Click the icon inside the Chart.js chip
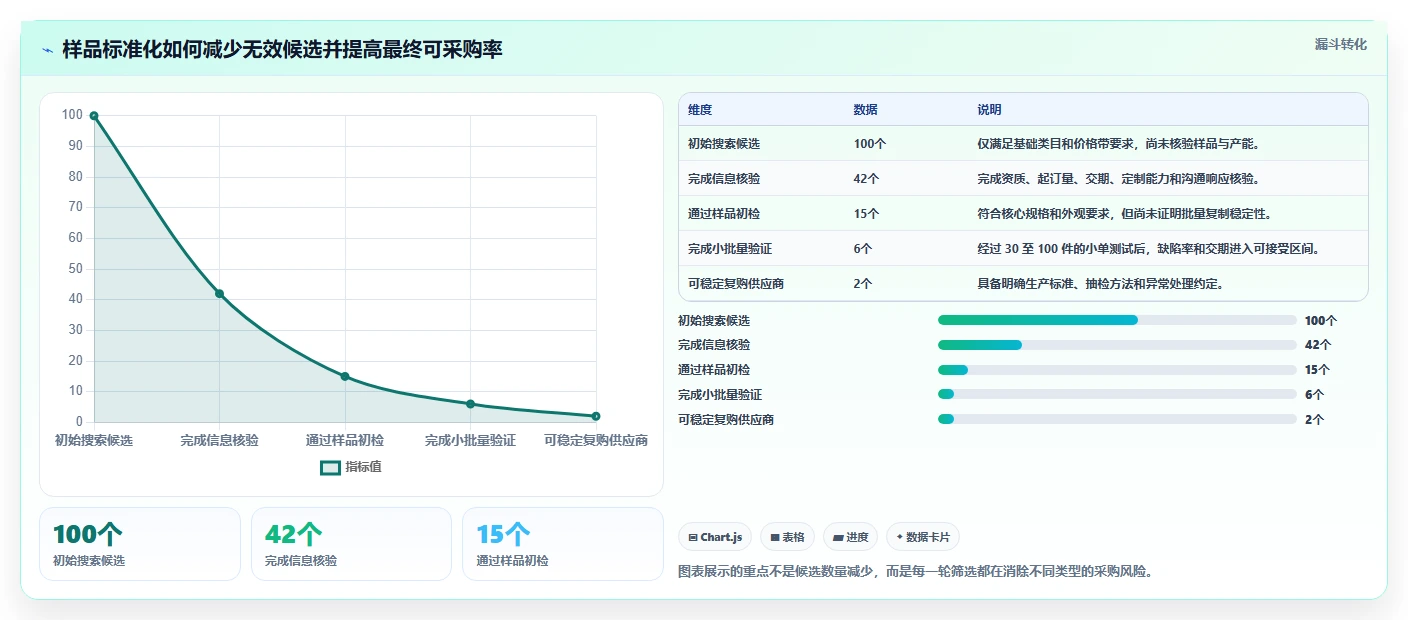1408x620 pixels. point(692,537)
